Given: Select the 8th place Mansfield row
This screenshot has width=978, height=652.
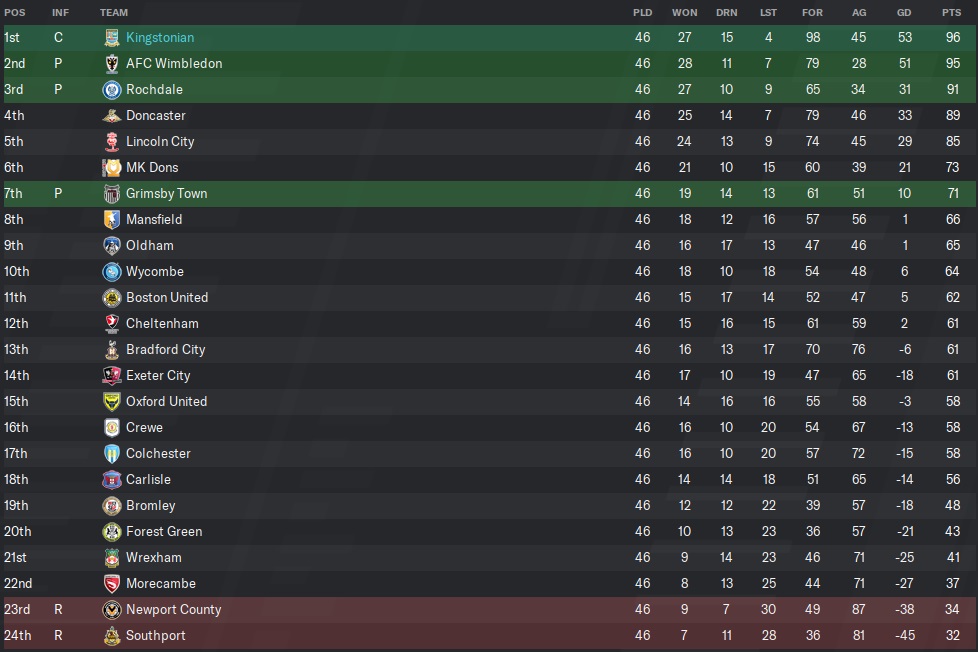Looking at the screenshot, I should (x=400, y=220).
